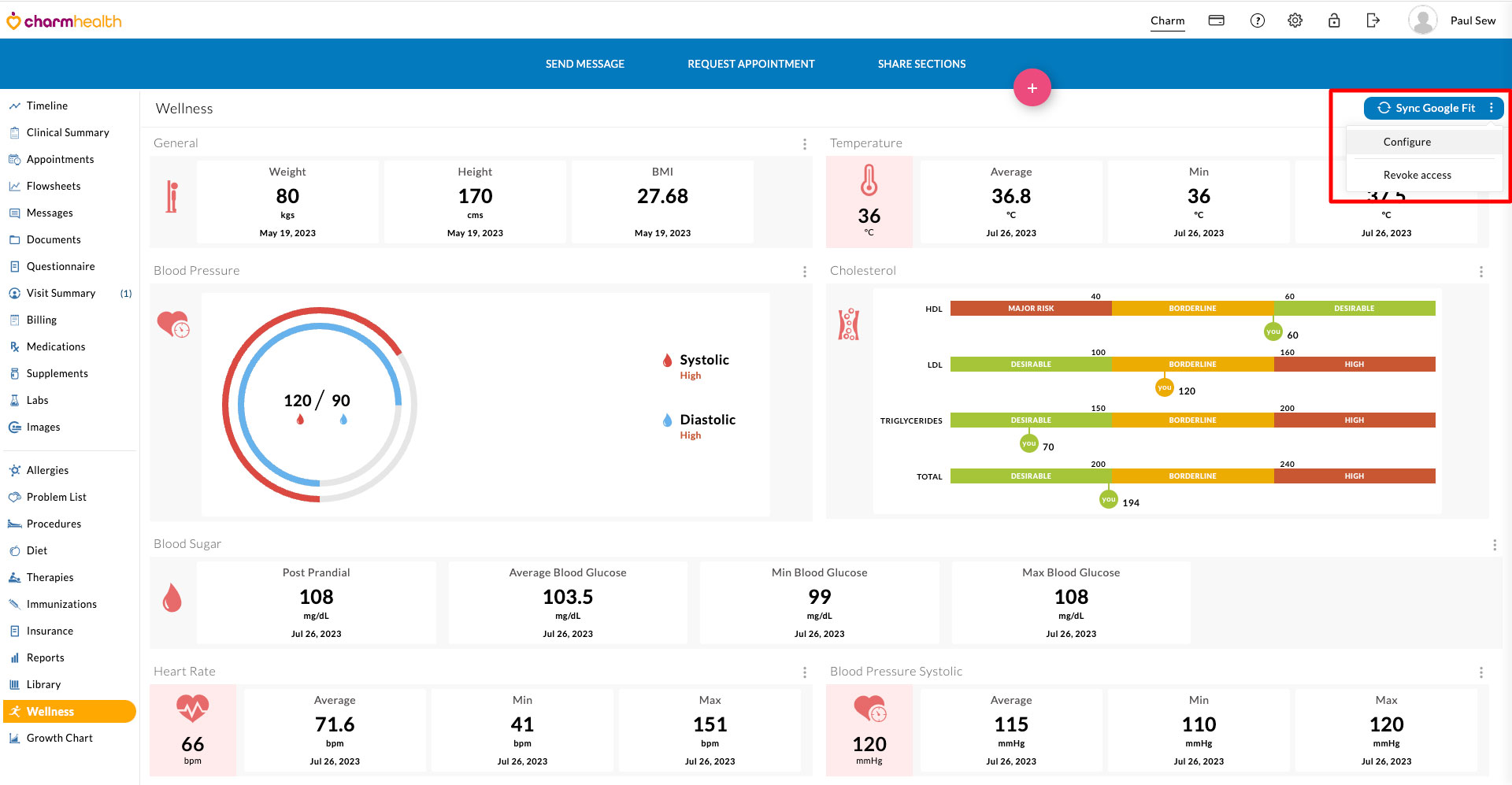Click SEND MESSAGE in the blue bar
The image size is (1512, 785).
point(584,64)
